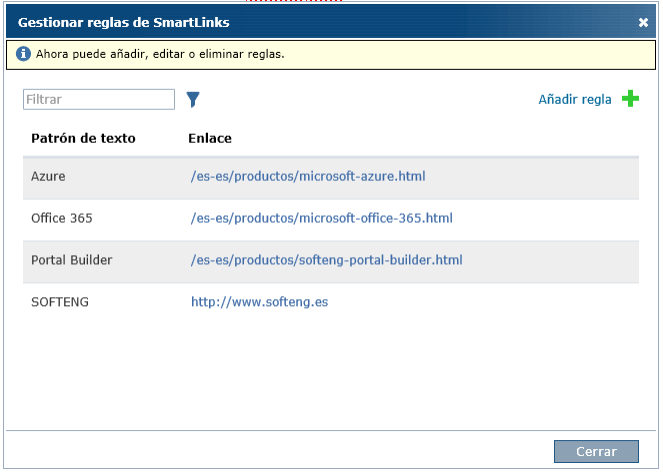This screenshot has height=474, width=663.
Task: Select the Azure text pattern cell
Action: pos(48,176)
